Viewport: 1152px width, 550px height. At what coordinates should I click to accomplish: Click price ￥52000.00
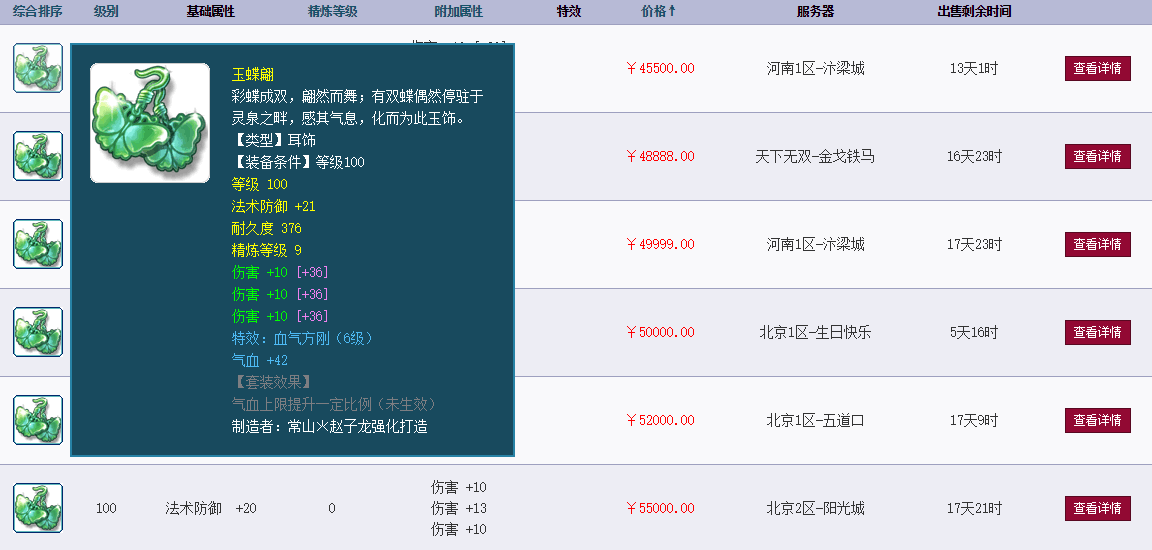[x=660, y=420]
